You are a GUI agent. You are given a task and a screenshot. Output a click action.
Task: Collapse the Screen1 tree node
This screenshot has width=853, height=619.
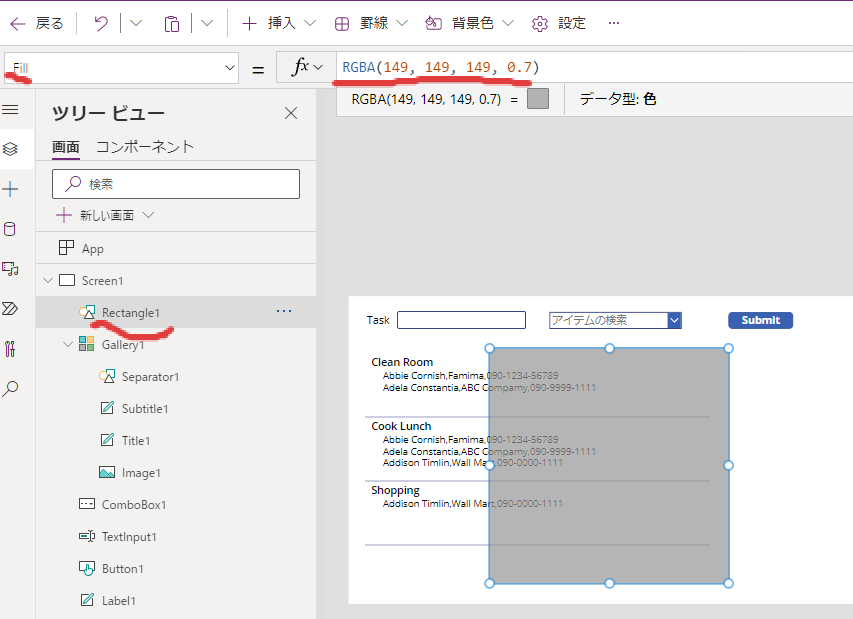(48, 281)
